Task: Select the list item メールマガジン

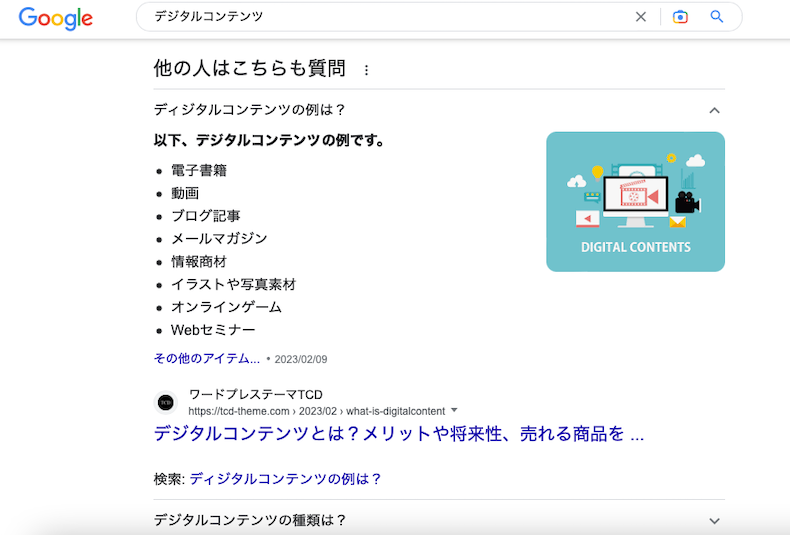Action: tap(219, 238)
